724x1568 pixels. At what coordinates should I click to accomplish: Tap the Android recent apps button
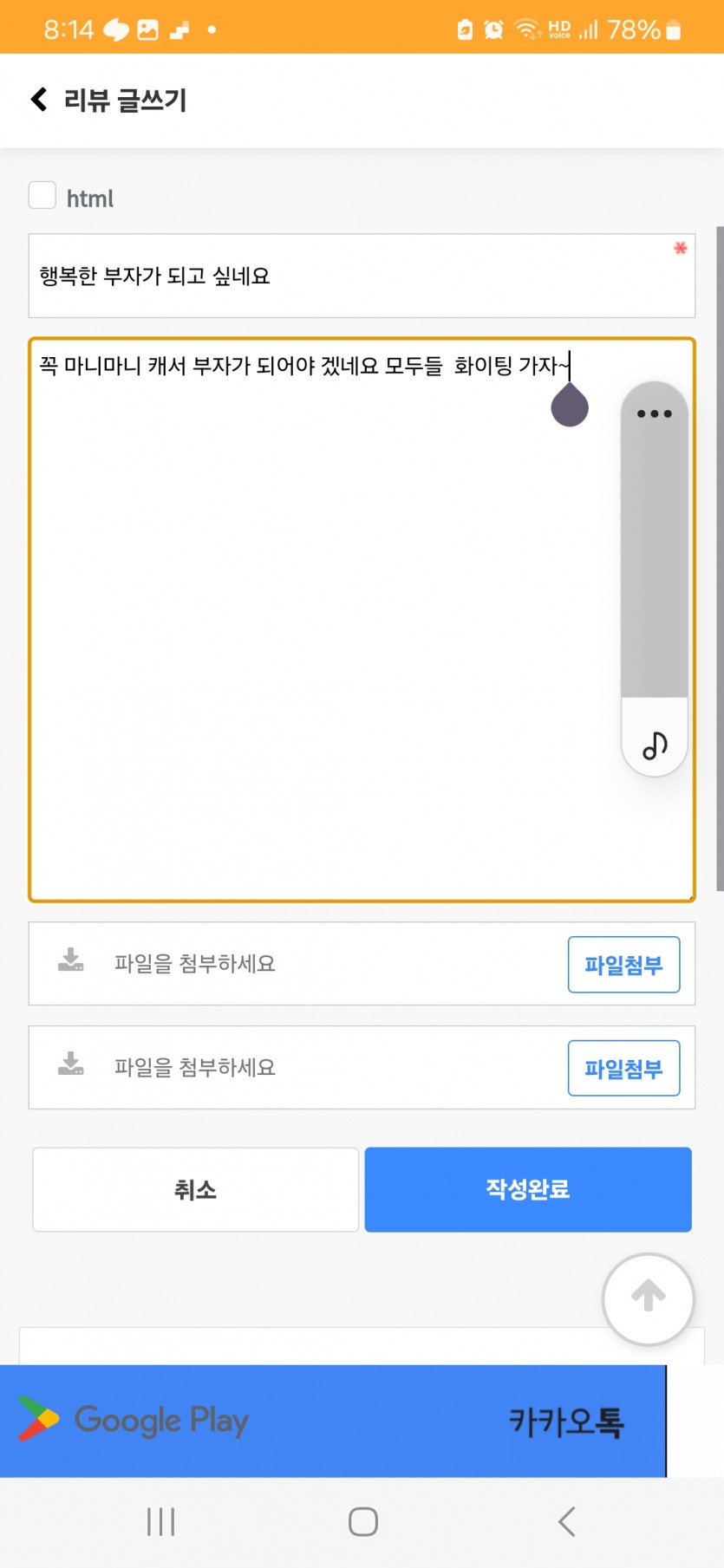click(161, 1521)
